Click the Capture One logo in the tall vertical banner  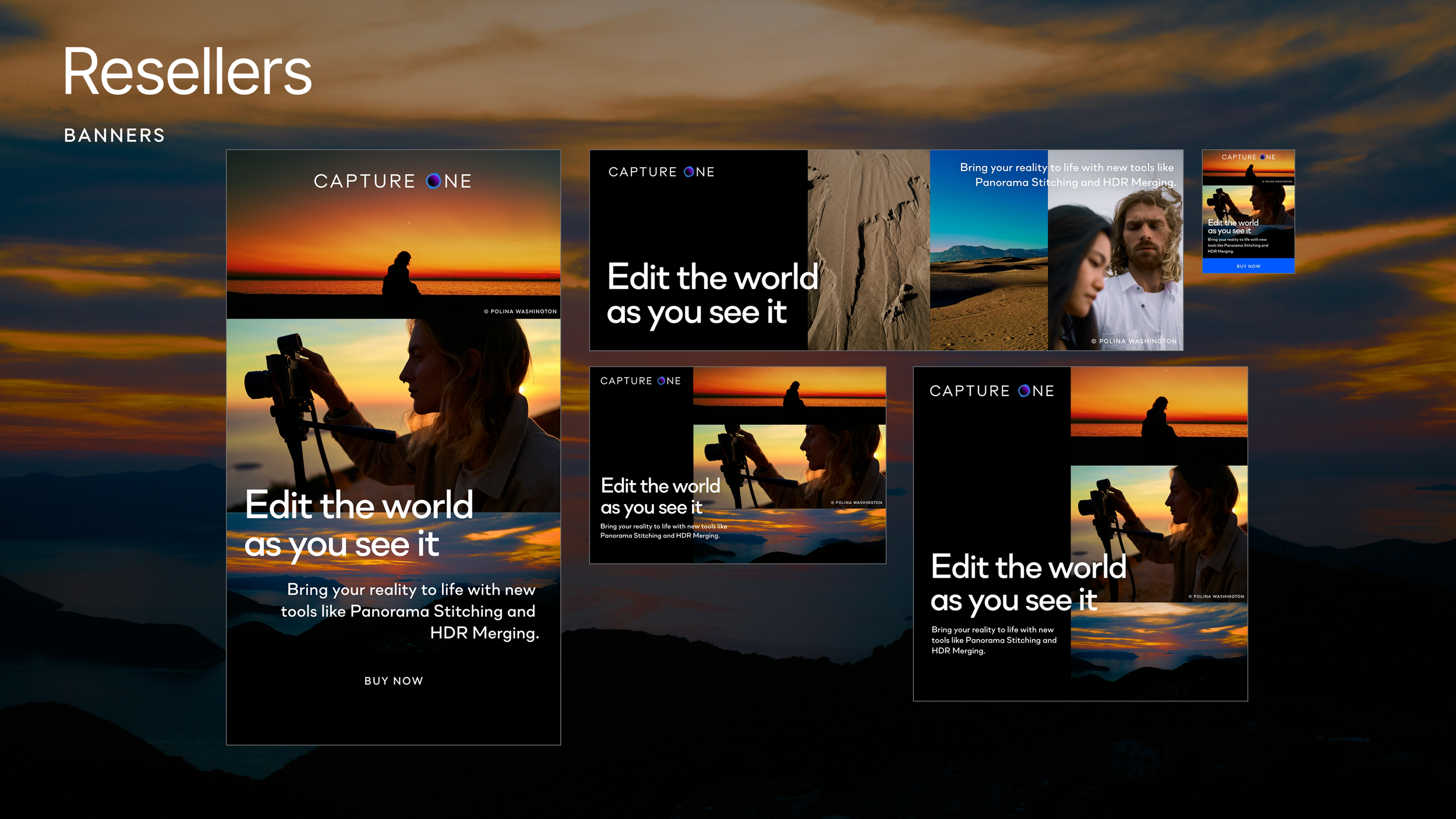click(393, 181)
